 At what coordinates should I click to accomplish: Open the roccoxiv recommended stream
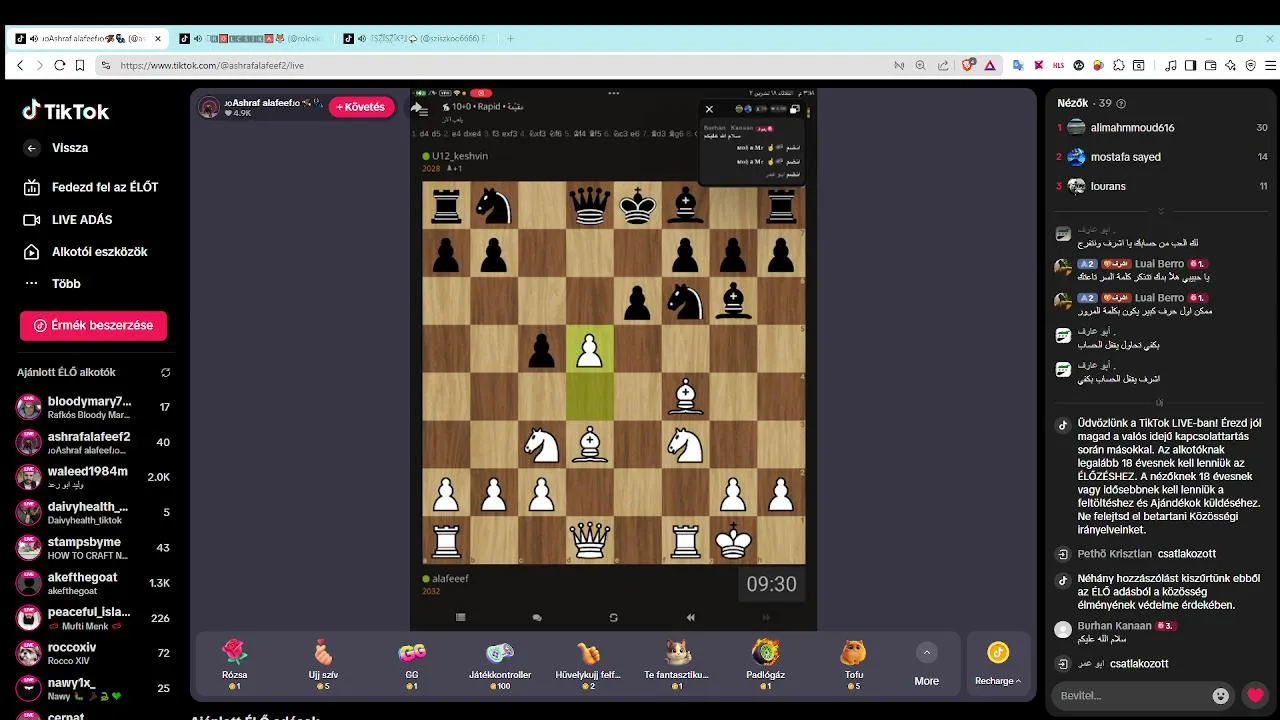[93, 653]
